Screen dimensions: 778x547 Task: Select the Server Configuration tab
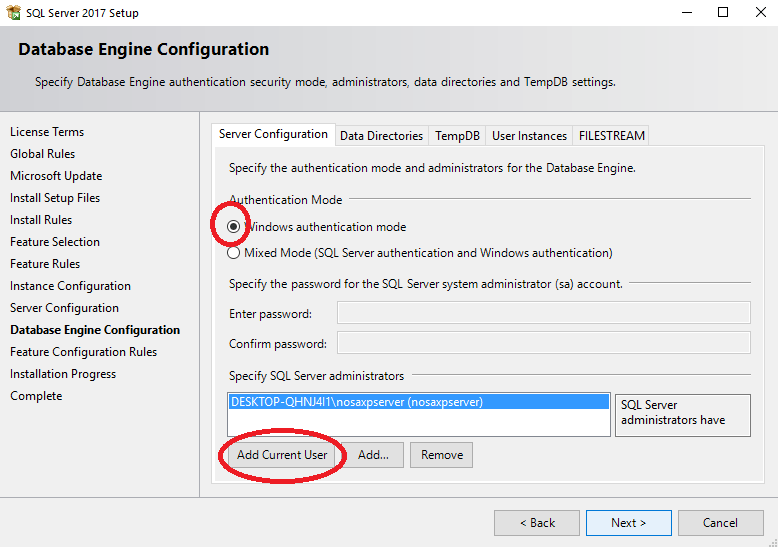[273, 135]
